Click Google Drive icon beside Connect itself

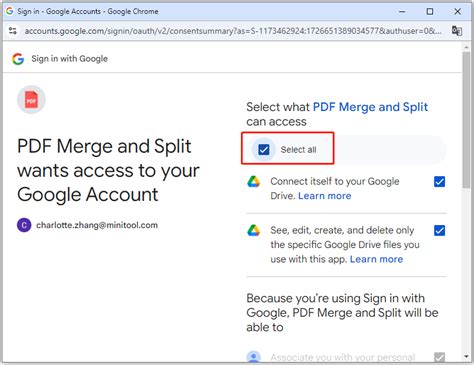(x=253, y=182)
